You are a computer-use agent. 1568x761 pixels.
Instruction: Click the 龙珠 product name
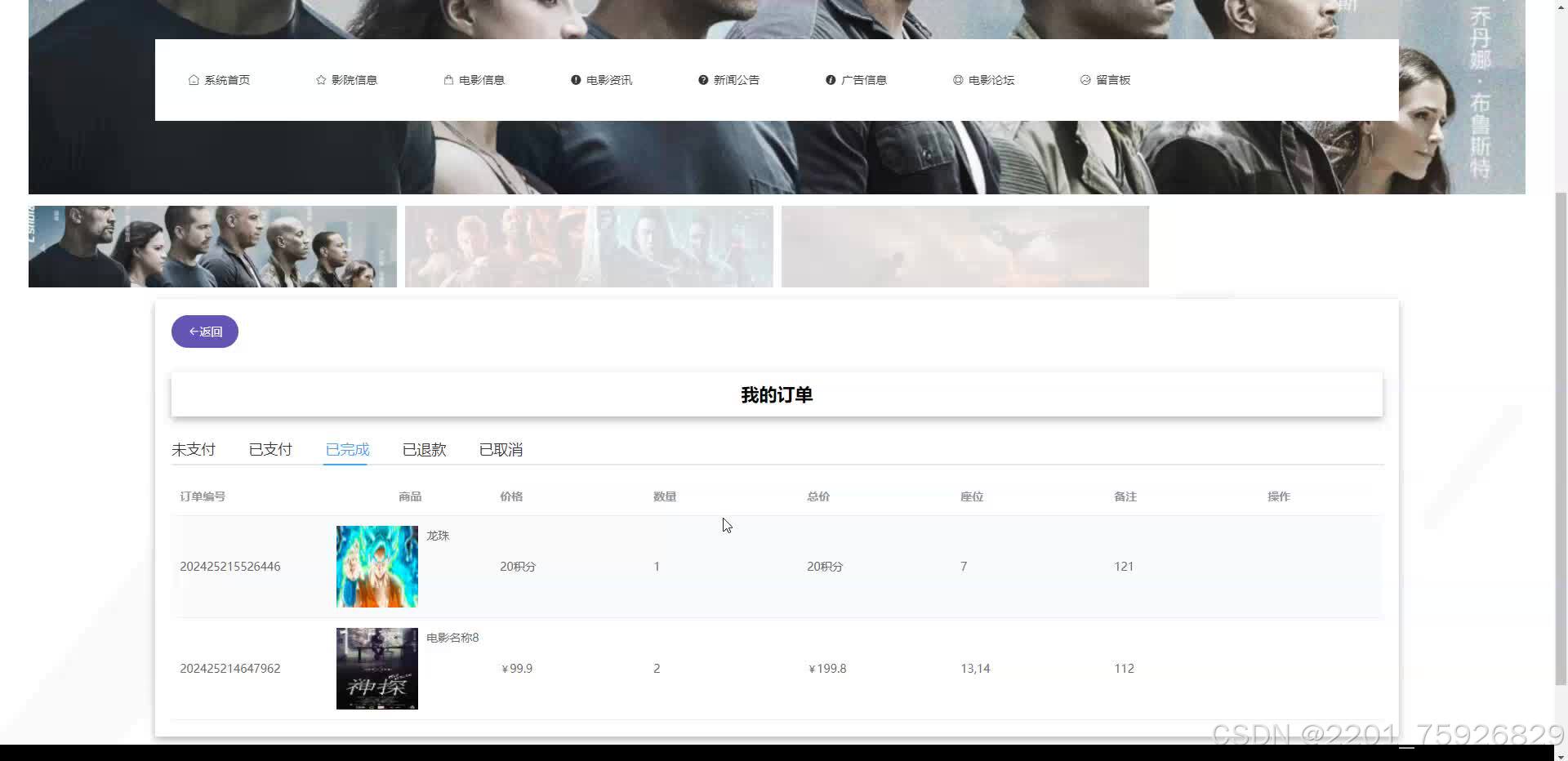click(438, 536)
